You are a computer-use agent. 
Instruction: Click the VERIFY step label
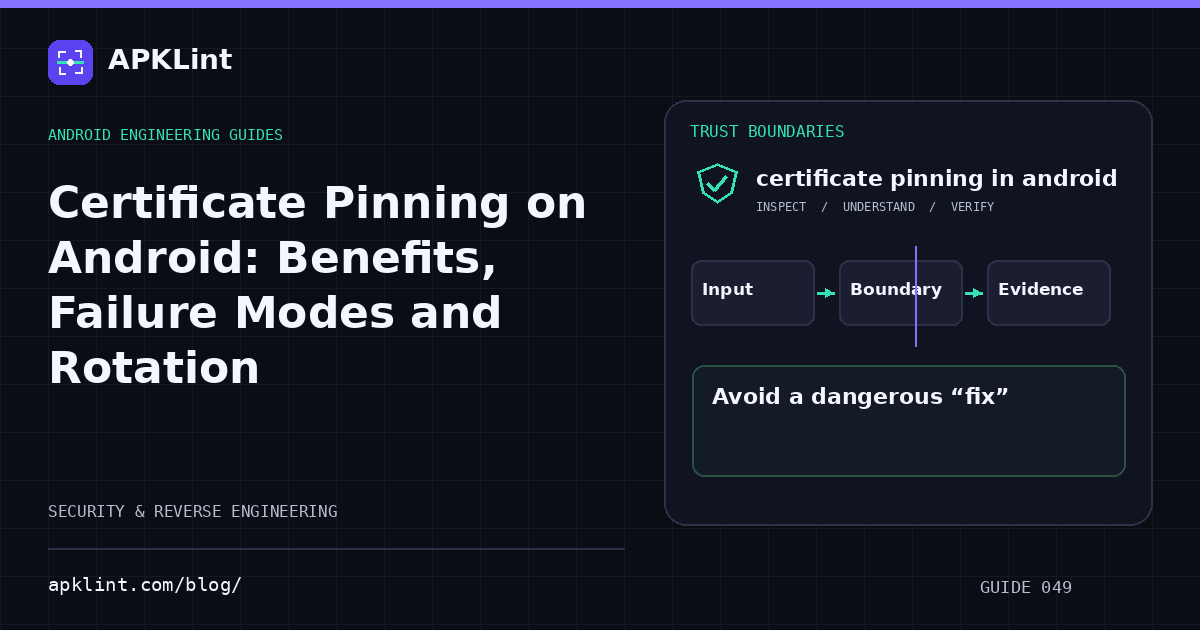pyautogui.click(x=972, y=207)
